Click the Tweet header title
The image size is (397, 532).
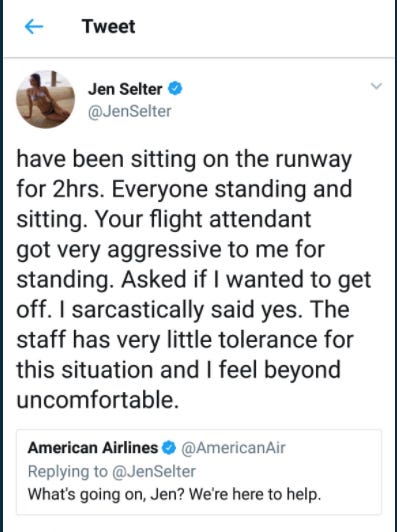(108, 26)
